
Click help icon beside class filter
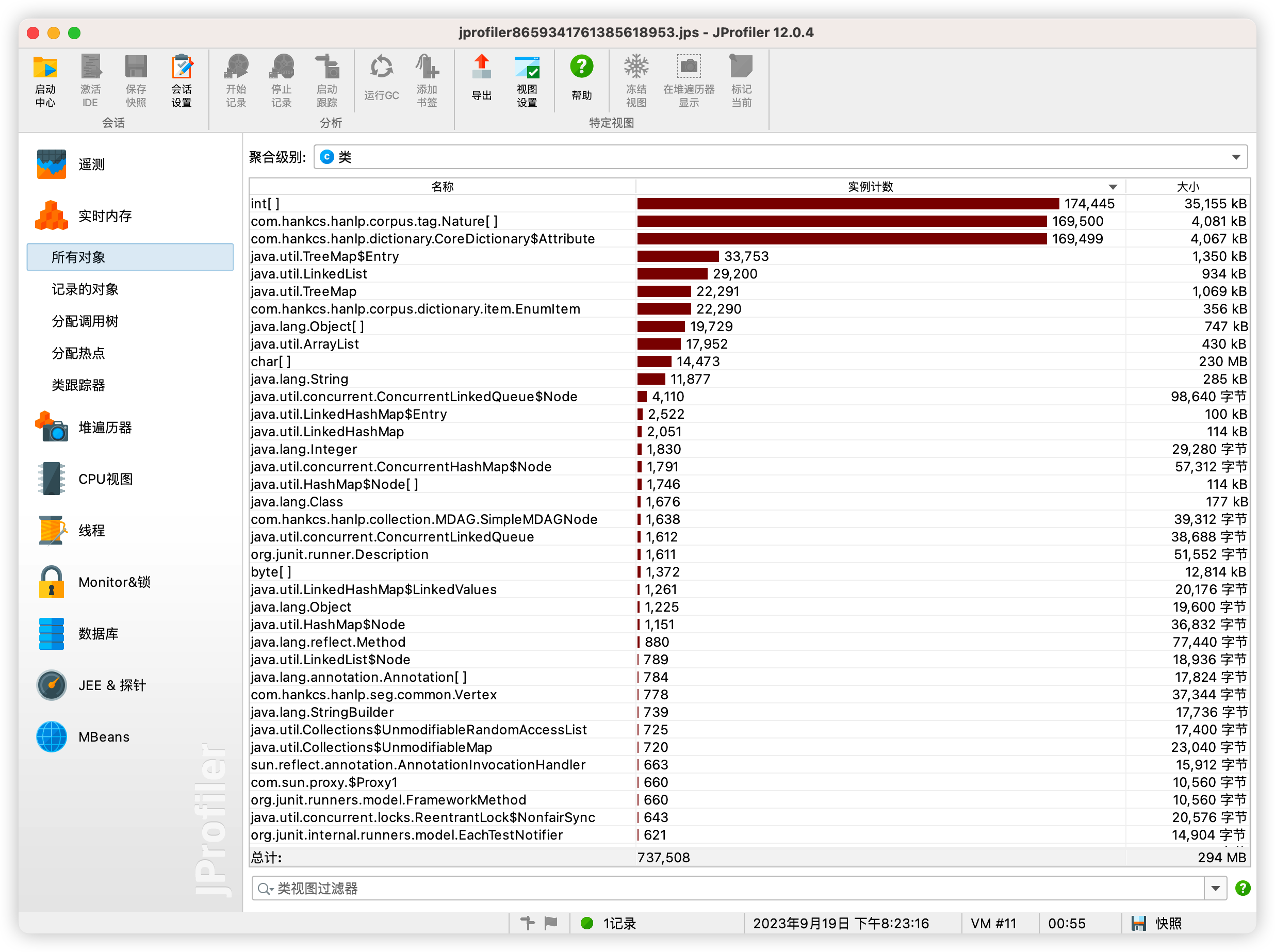point(1242,888)
